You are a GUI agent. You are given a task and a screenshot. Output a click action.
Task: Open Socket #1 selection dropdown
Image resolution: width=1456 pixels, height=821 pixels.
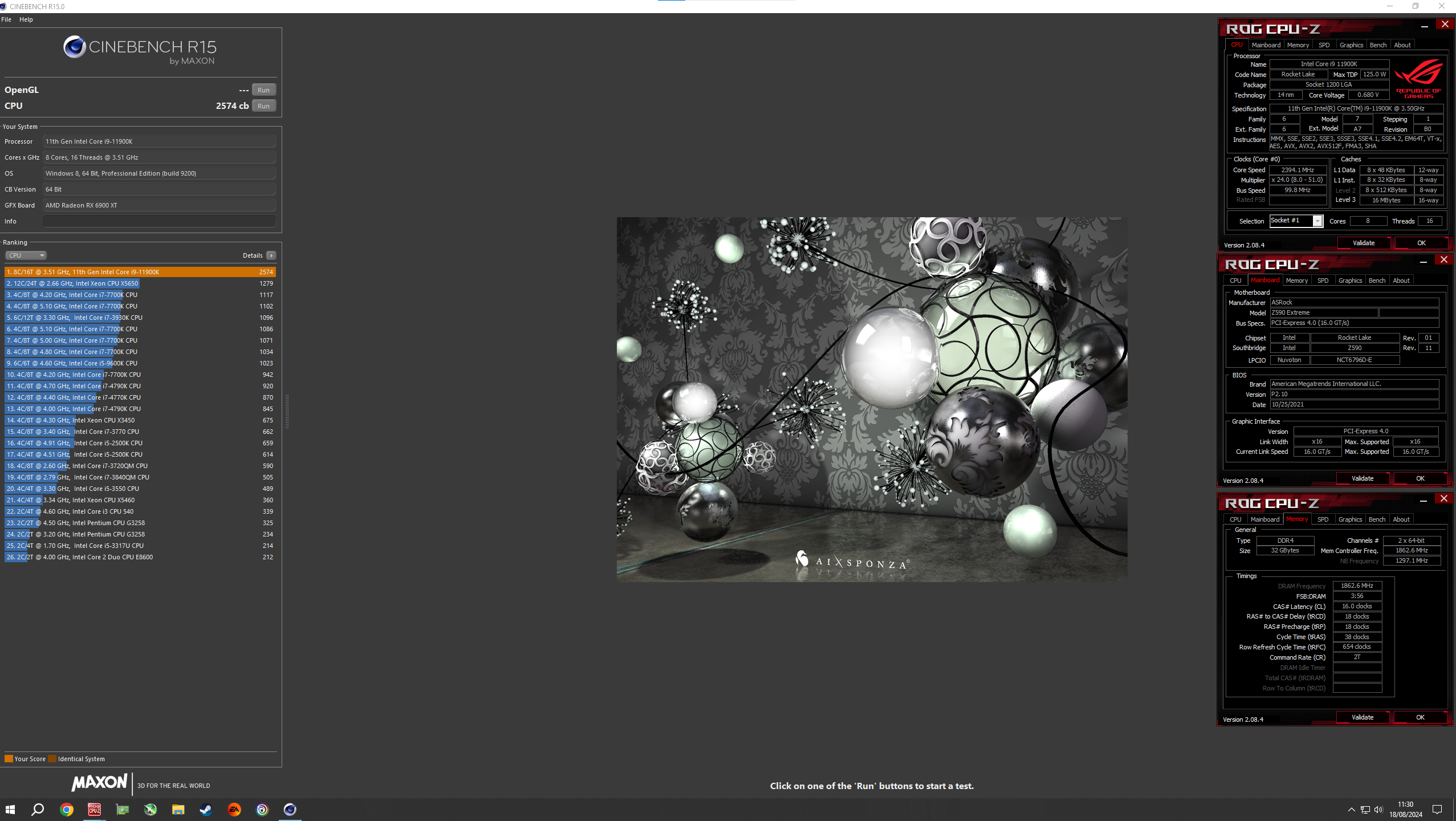(x=1296, y=221)
